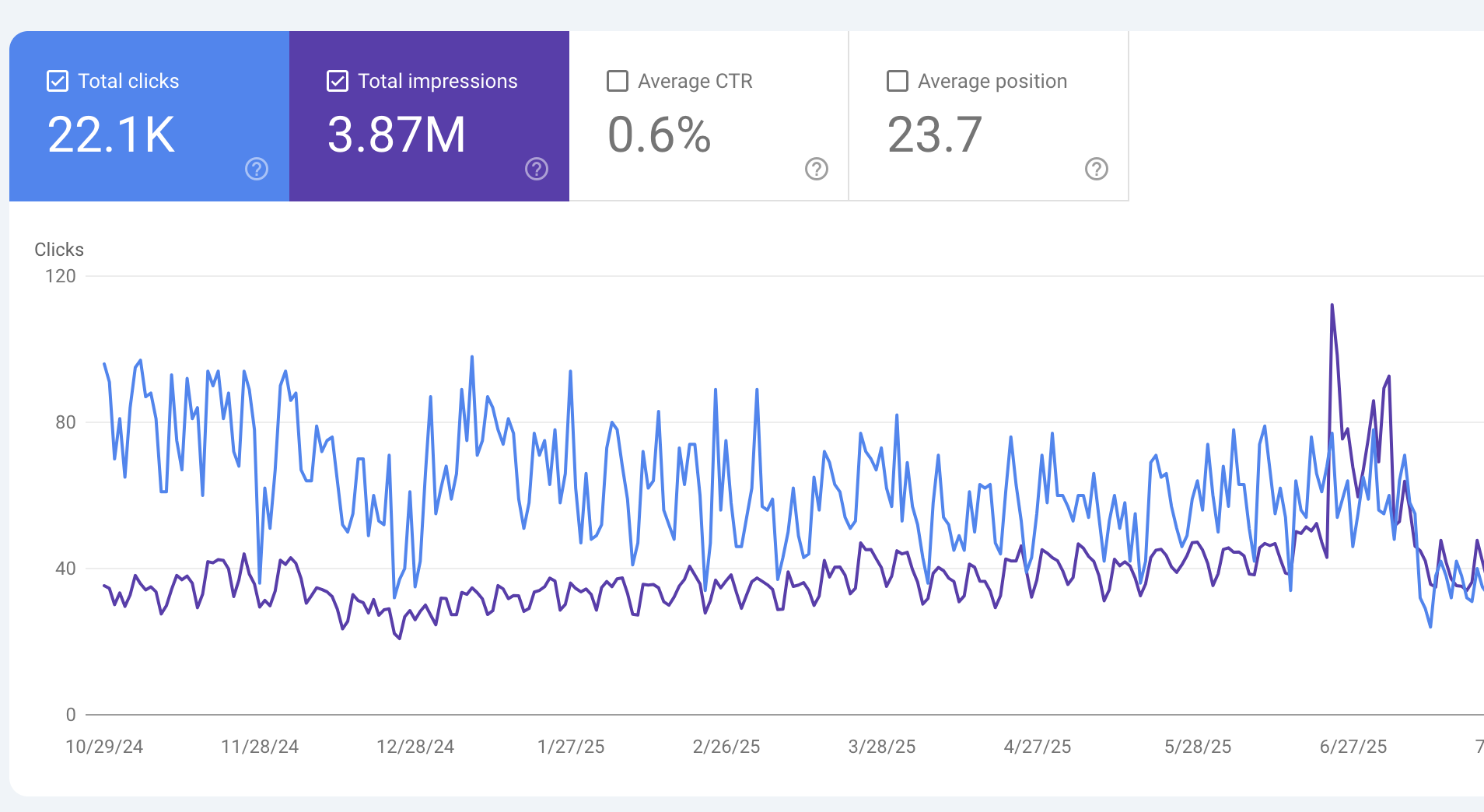The height and width of the screenshot is (812, 1484).
Task: Click the 22.1K total clicks value
Action: [x=111, y=135]
